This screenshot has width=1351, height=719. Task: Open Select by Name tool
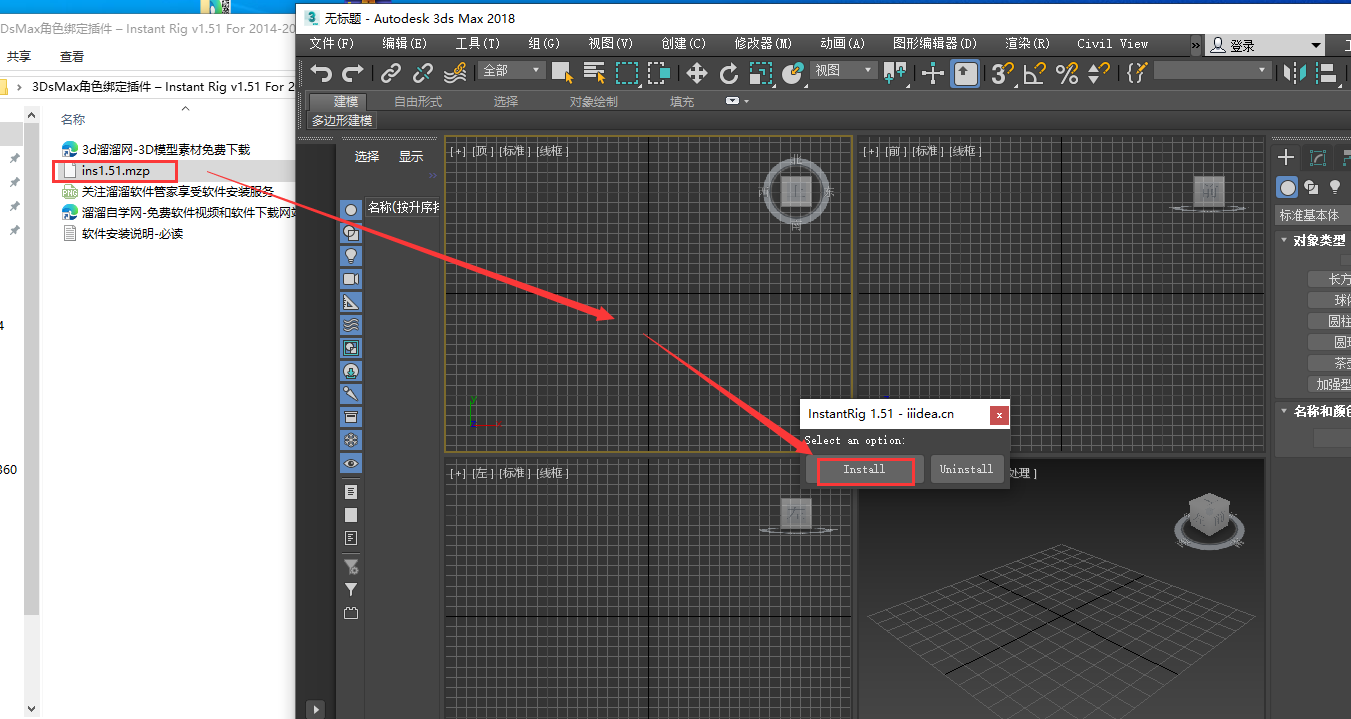(x=595, y=73)
